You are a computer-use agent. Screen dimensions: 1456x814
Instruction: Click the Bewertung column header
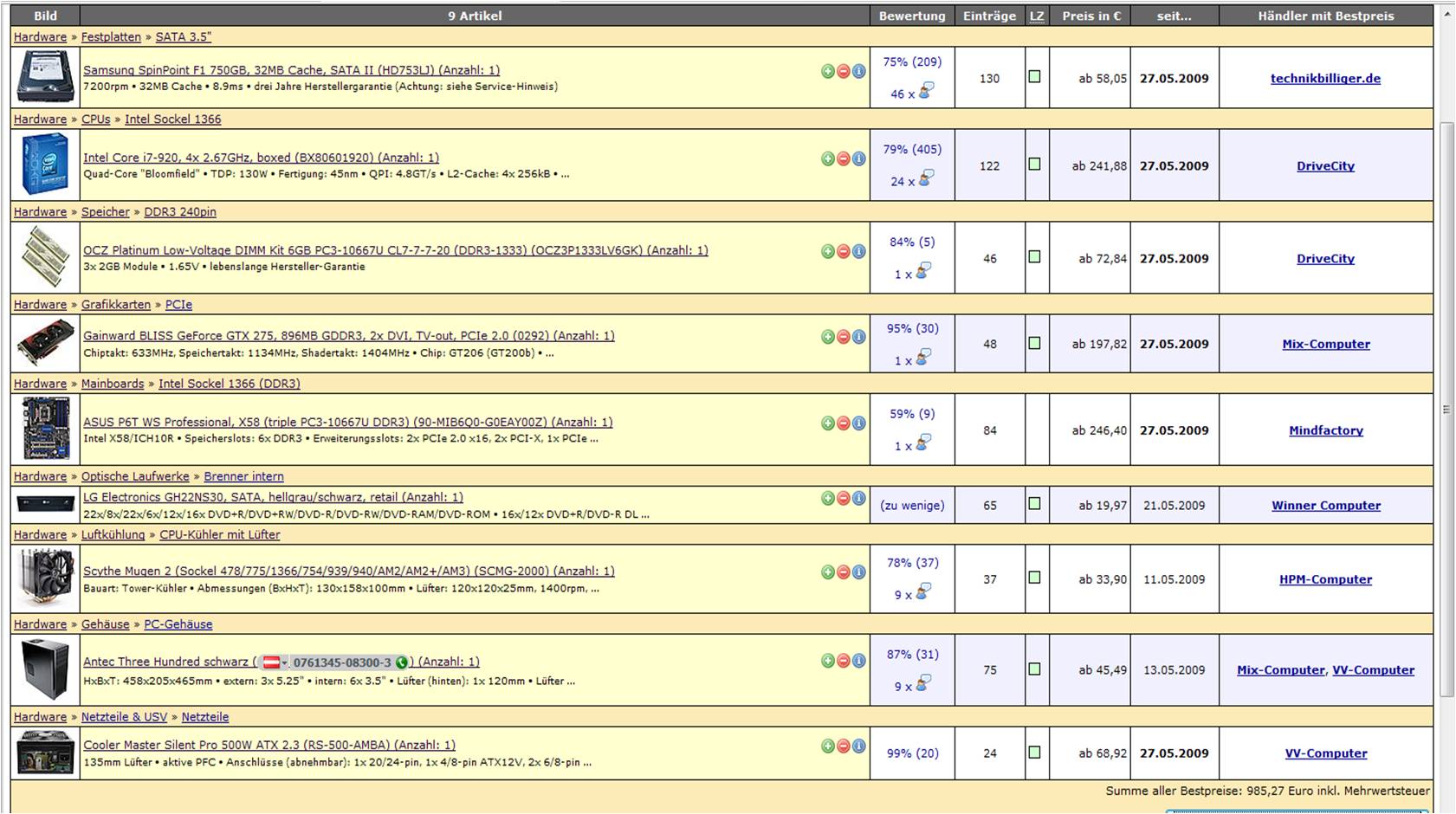pyautogui.click(x=912, y=16)
